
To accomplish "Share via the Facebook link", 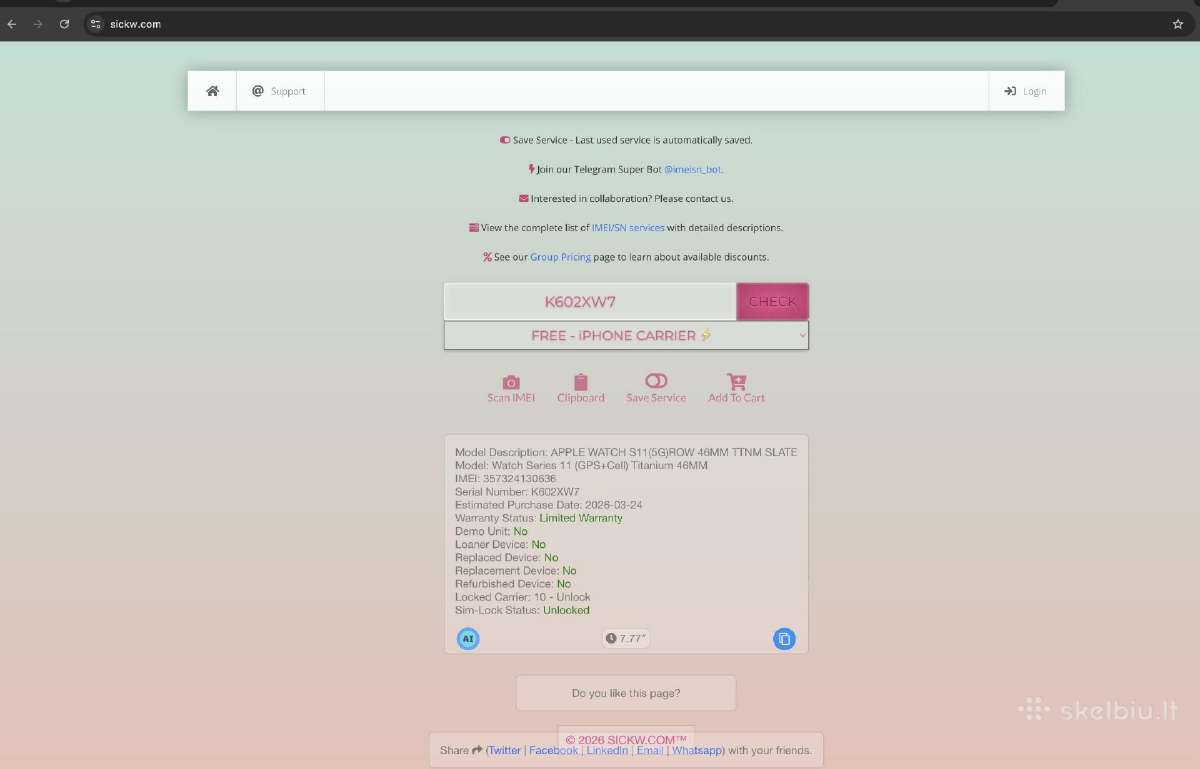I will [553, 750].
